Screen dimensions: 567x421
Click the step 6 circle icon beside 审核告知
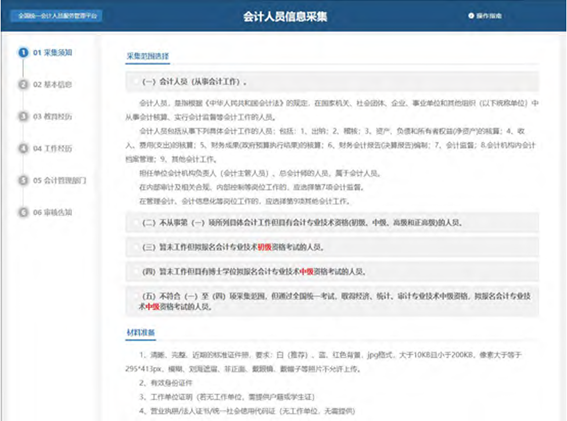tap(23, 212)
